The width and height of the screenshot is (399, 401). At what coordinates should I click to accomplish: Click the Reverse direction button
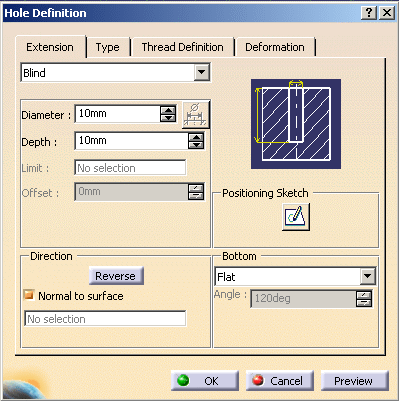pyautogui.click(x=116, y=276)
